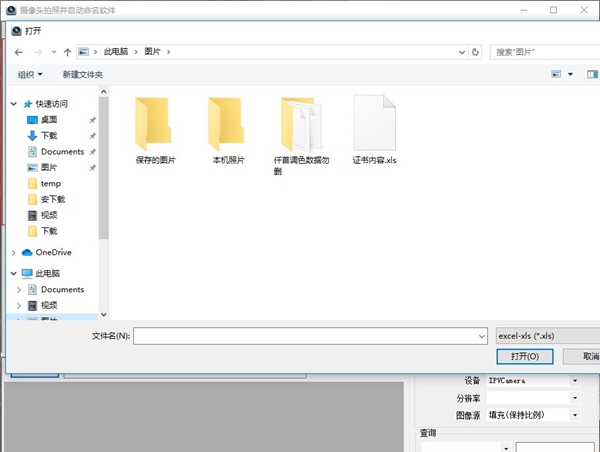Focus the 搜索"图片" search box
The height and width of the screenshot is (452, 600).
[545, 52]
